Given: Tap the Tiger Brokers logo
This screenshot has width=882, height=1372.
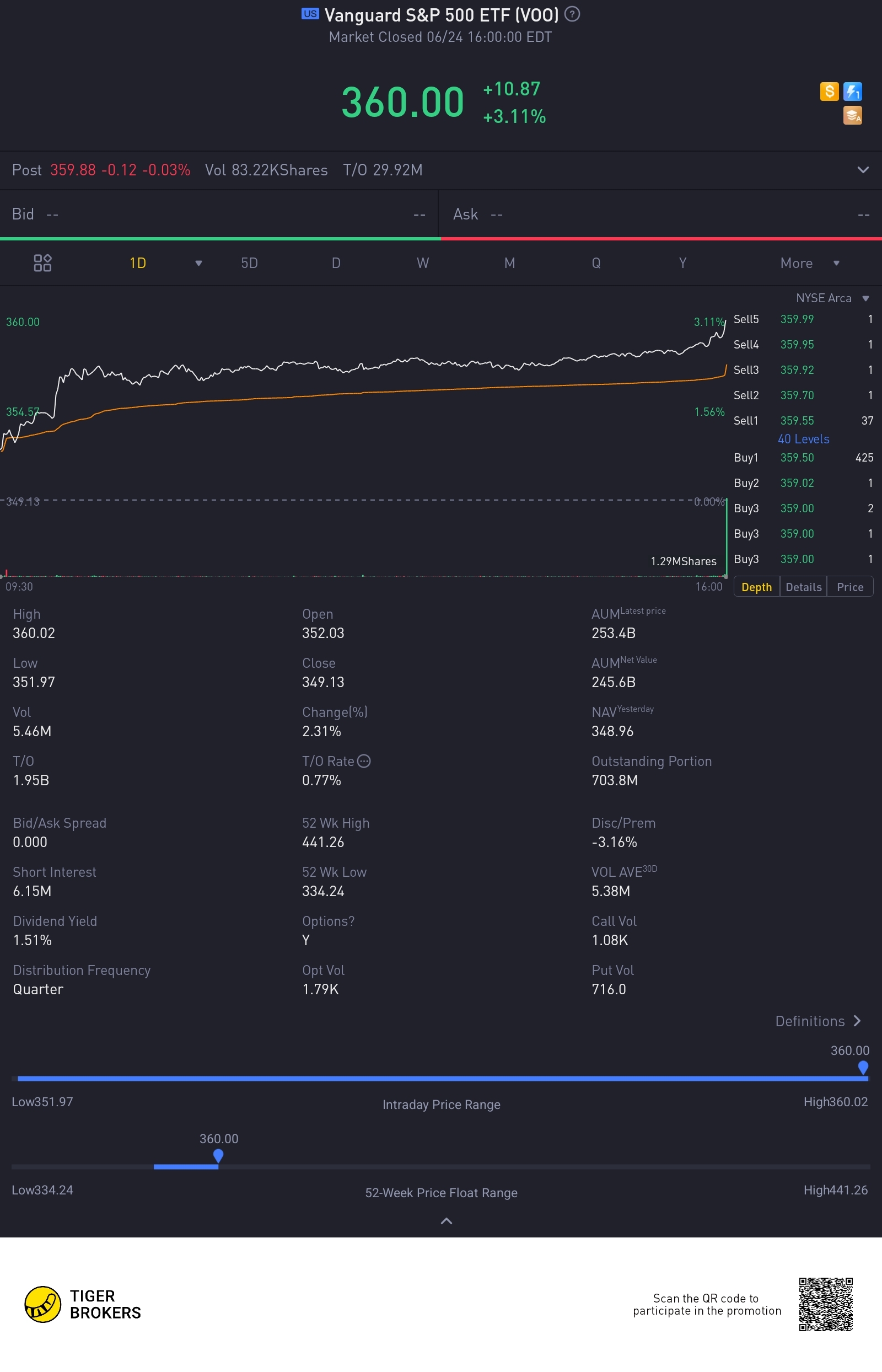Looking at the screenshot, I should (83, 1304).
